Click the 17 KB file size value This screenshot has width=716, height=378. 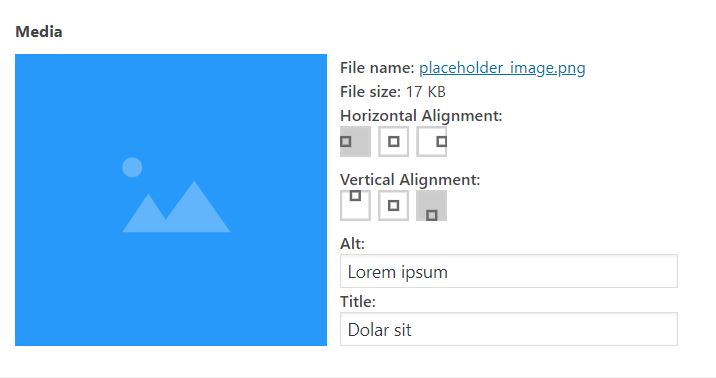pyautogui.click(x=426, y=92)
